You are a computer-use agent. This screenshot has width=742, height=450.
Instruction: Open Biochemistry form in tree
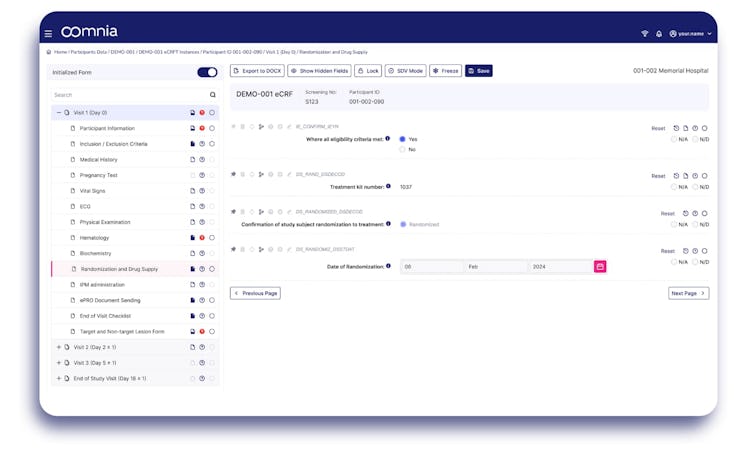pos(96,253)
